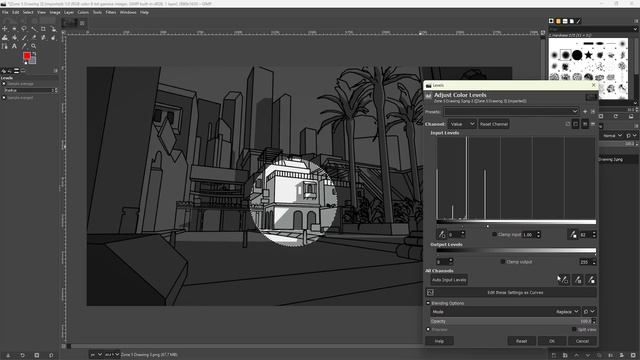Viewport: 640px width, 360px height.
Task: Open the blending Mode Replace dropdown
Action: pyautogui.click(x=505, y=311)
